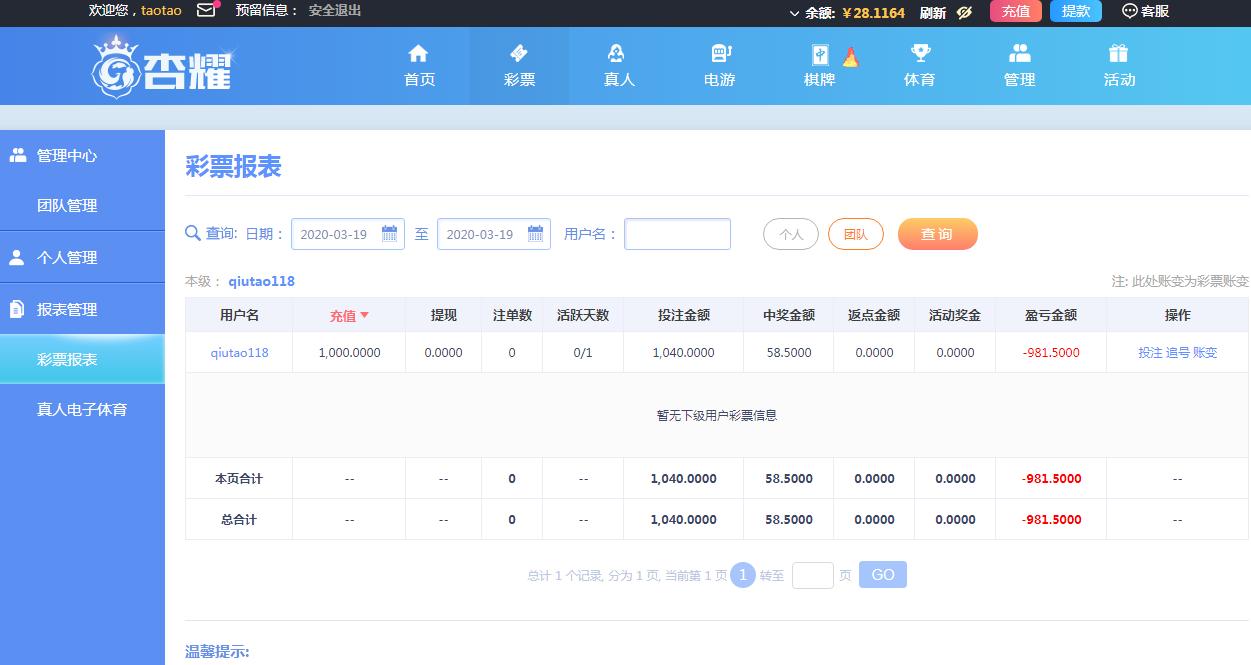Click the 用户名 input field
Viewport: 1251px width, 665px height.
(x=677, y=234)
